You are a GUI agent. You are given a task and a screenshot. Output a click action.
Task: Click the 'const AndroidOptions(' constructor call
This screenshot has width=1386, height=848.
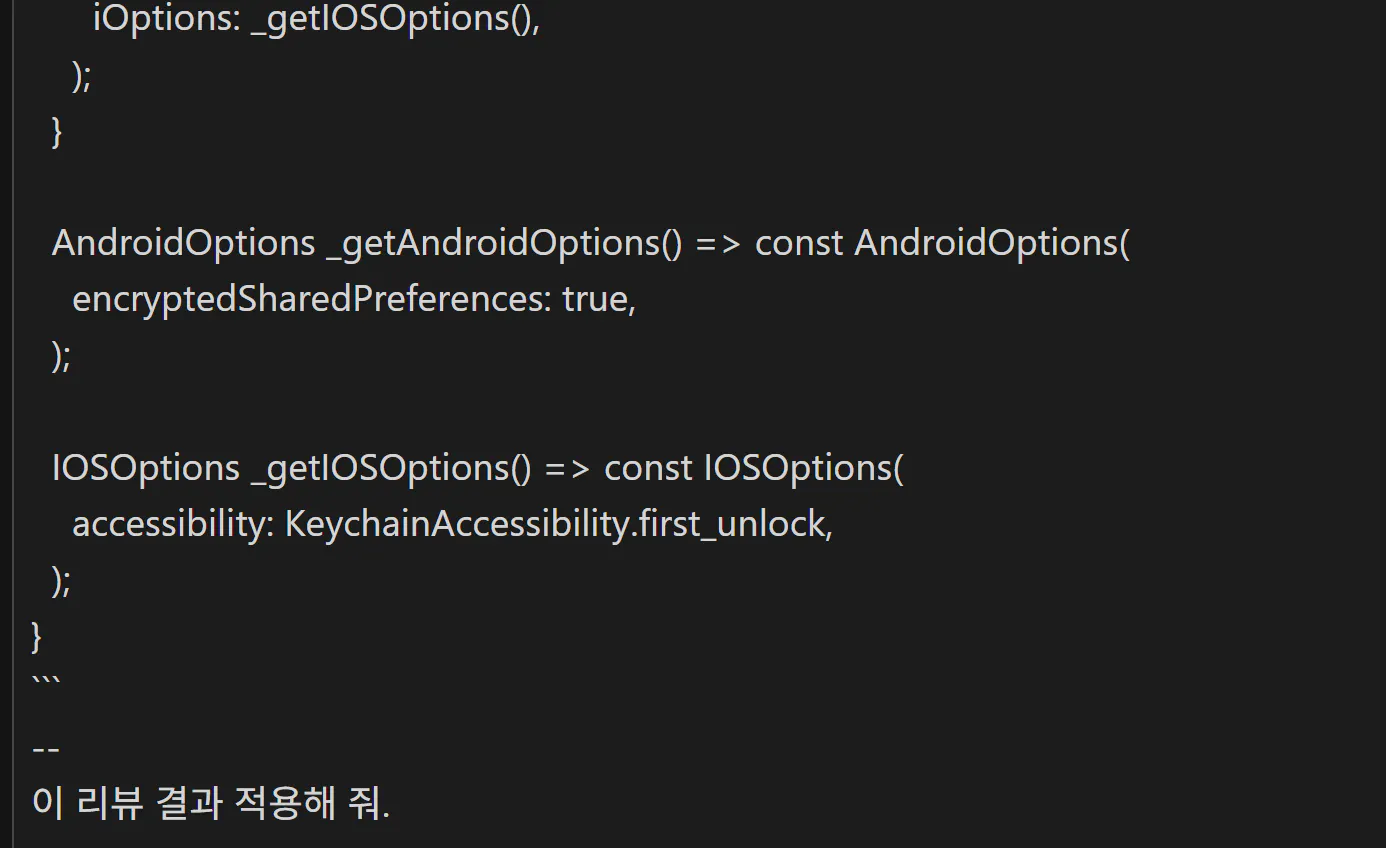pyautogui.click(x=942, y=243)
